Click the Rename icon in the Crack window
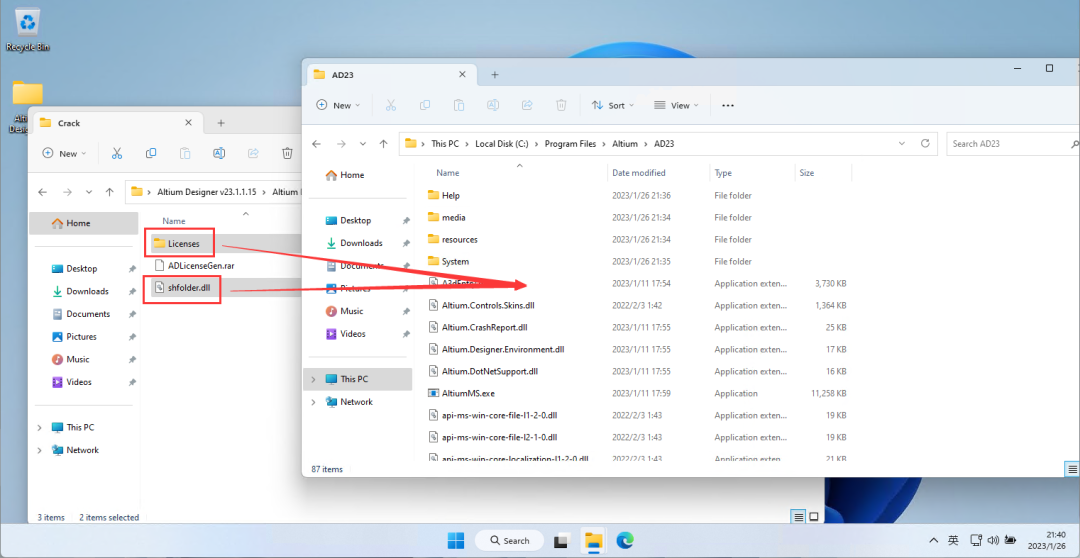Image resolution: width=1080 pixels, height=558 pixels. pyautogui.click(x=218, y=153)
